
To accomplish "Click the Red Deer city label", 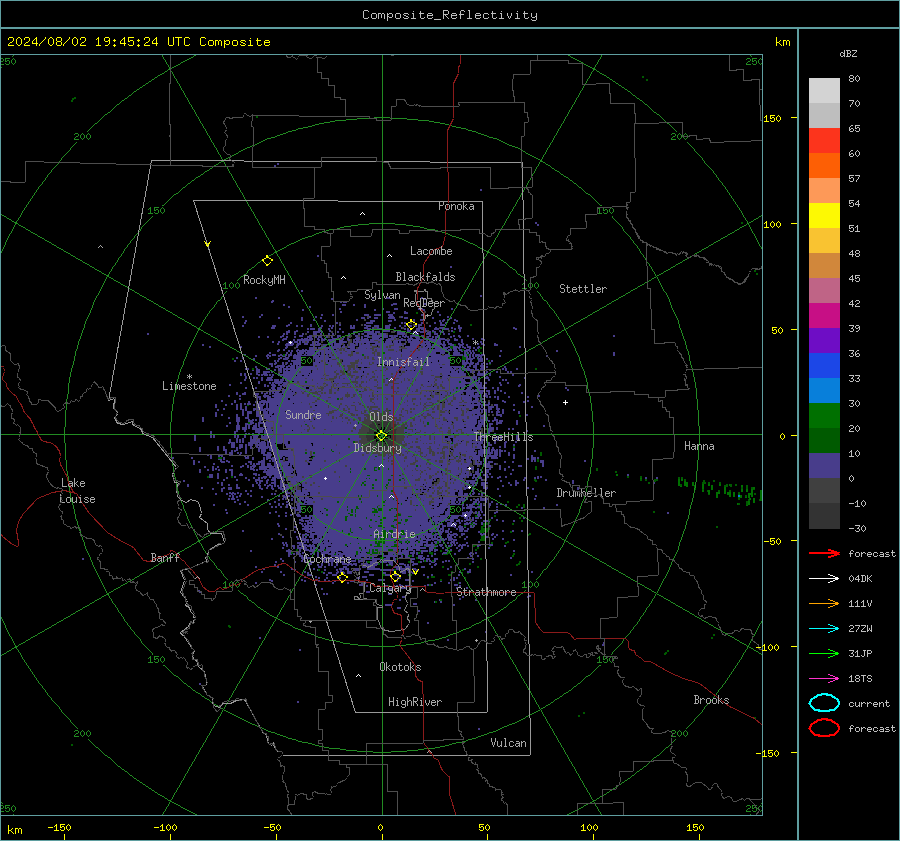I will [424, 303].
